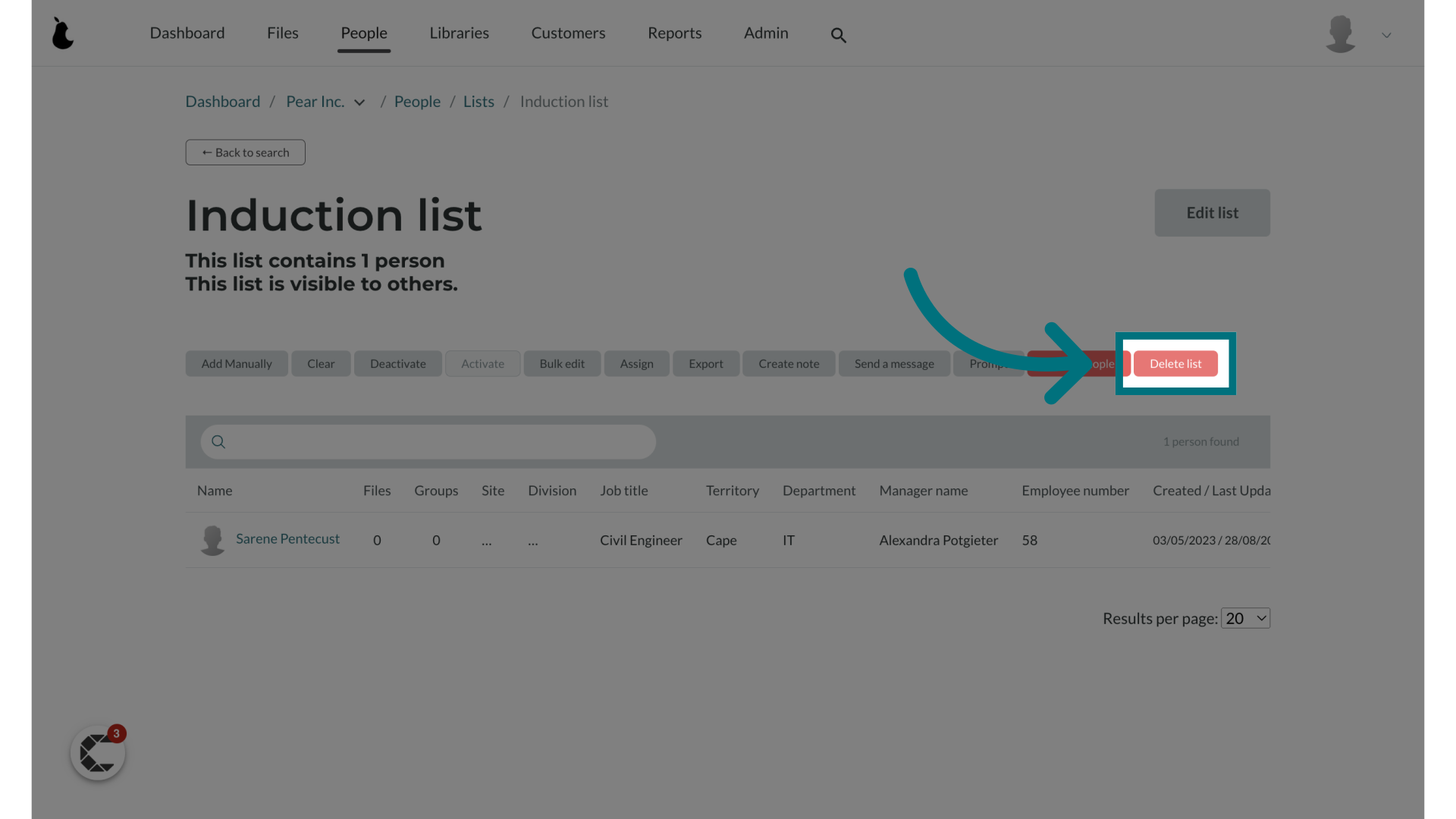Click the Name column header
This screenshot has width=1456, height=819.
pyautogui.click(x=215, y=491)
